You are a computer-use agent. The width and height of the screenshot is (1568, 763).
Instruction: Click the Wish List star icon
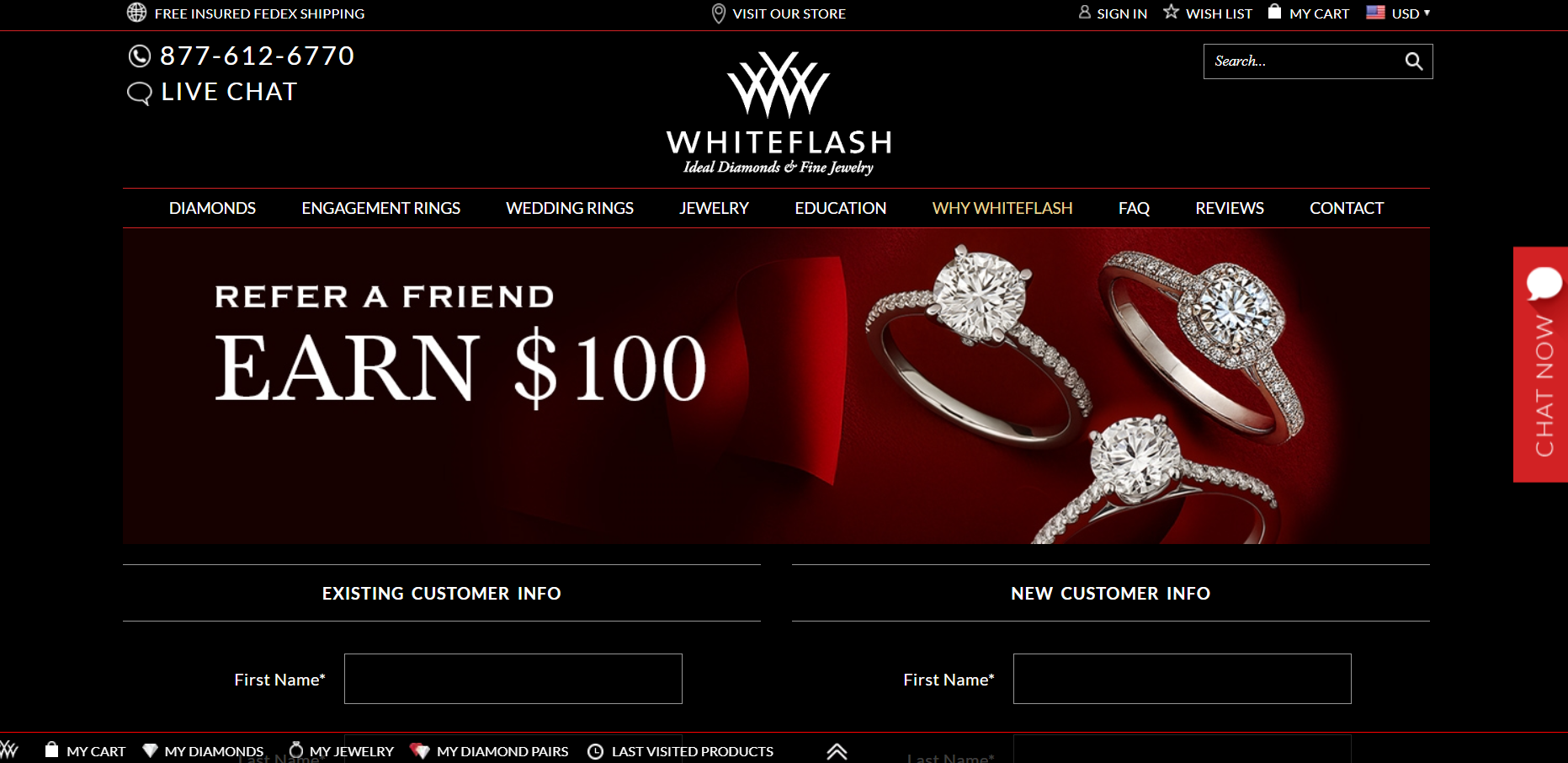point(1171,12)
